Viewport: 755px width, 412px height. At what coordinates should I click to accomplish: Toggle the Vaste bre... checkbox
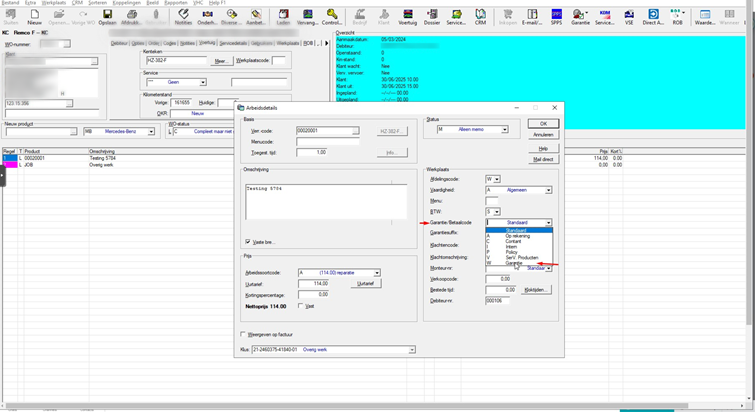pos(248,242)
